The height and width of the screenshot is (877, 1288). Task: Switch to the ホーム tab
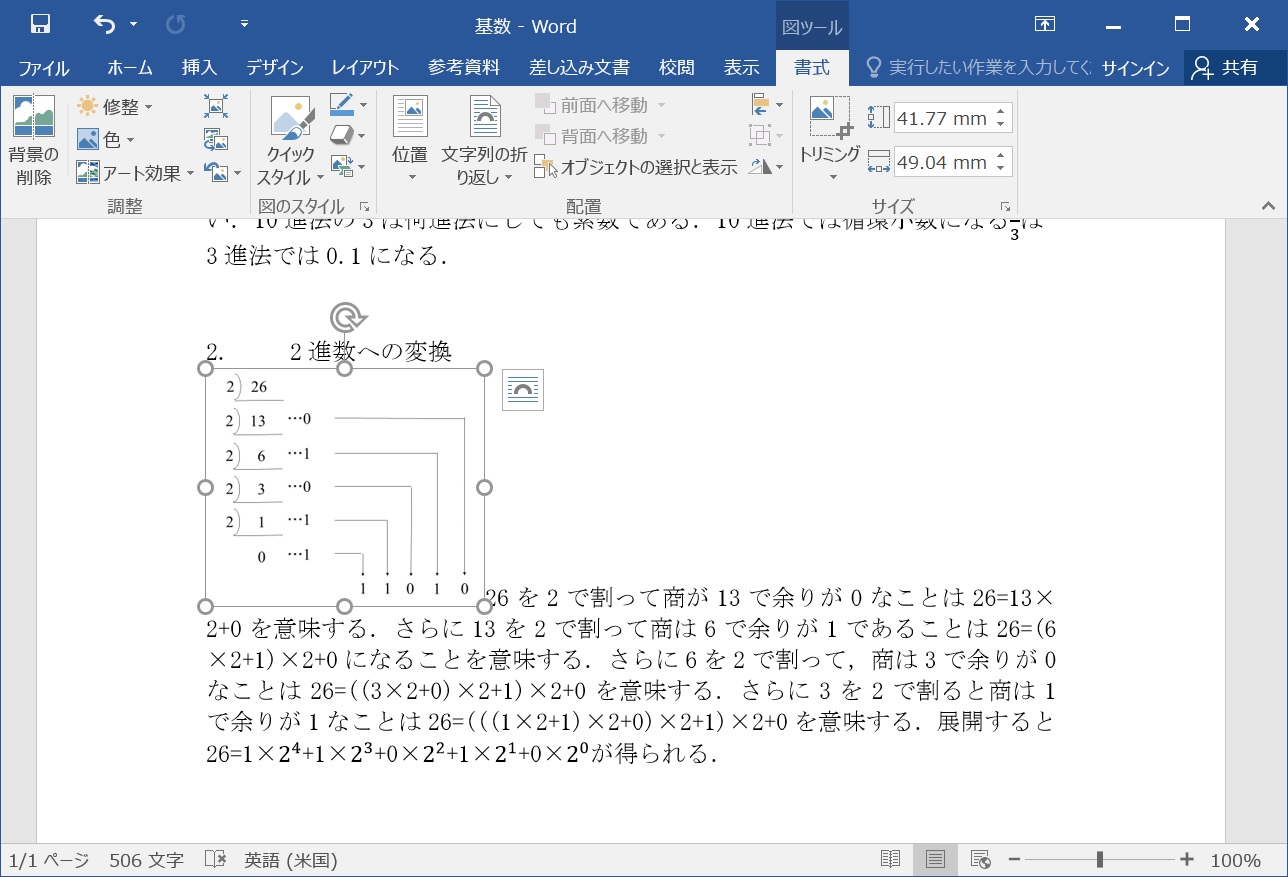tap(130, 68)
